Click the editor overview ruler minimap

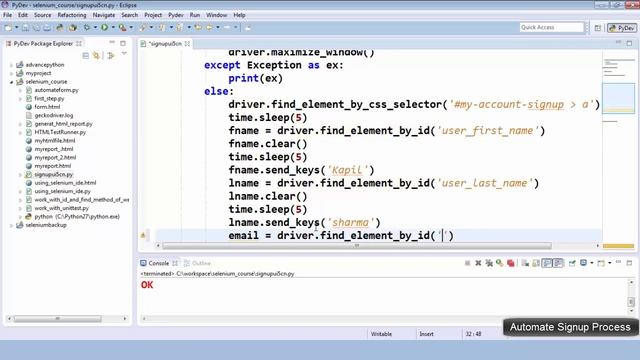click(618, 98)
